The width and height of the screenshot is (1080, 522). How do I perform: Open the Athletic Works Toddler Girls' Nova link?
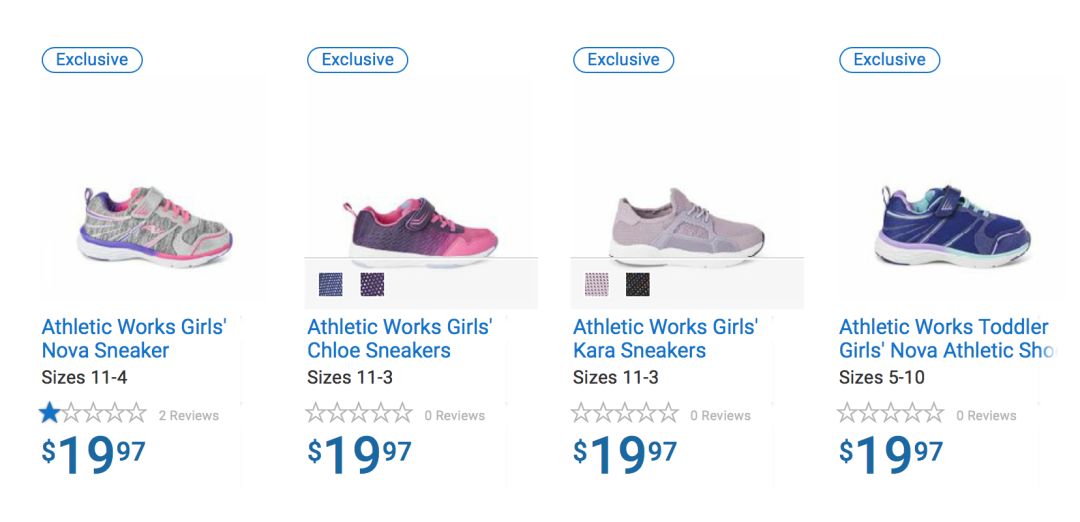[944, 338]
